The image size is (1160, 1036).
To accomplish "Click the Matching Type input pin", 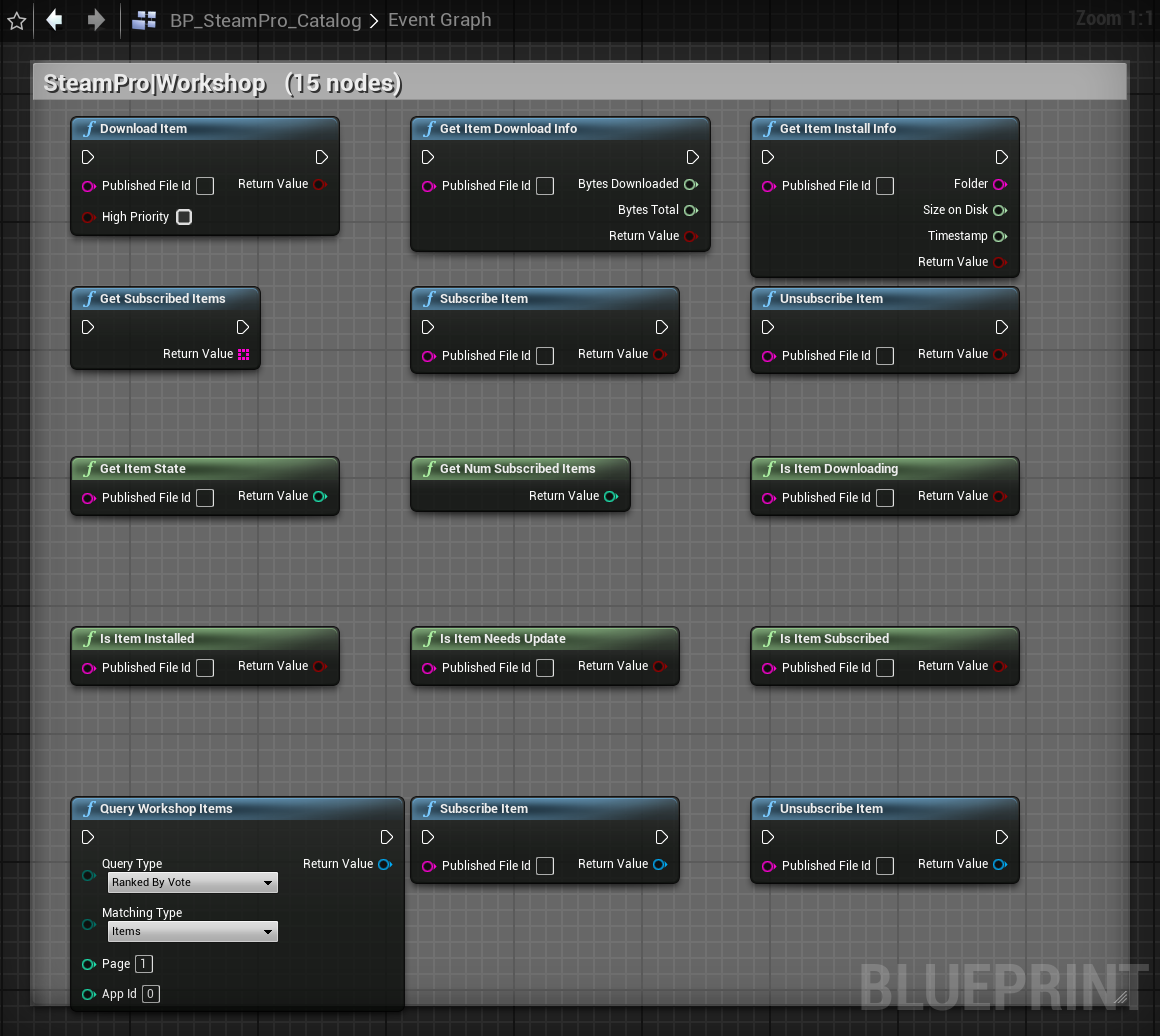I will tap(89, 924).
